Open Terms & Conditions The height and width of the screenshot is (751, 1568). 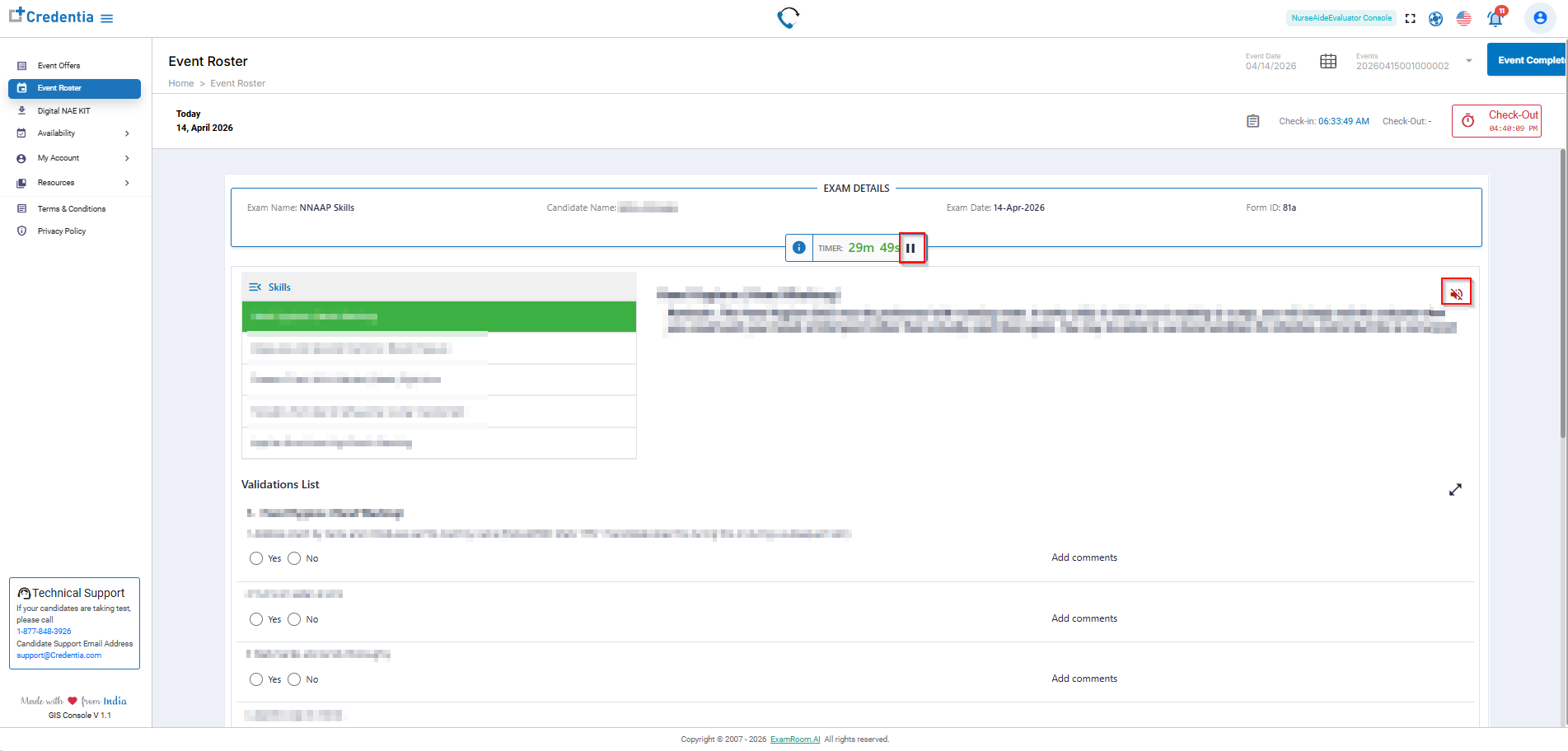coord(71,209)
